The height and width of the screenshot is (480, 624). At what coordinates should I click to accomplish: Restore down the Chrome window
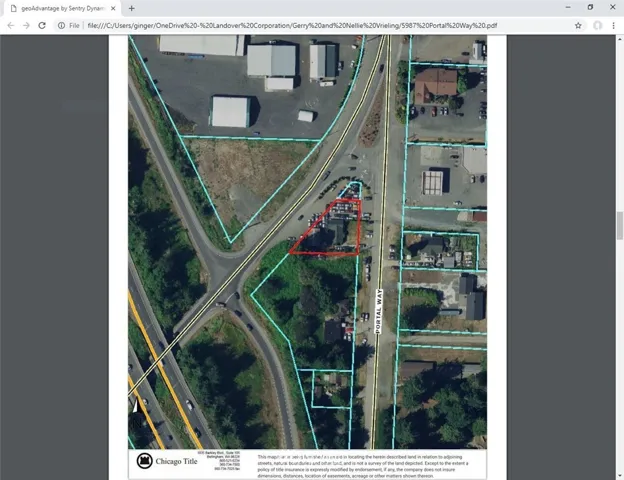click(590, 7)
